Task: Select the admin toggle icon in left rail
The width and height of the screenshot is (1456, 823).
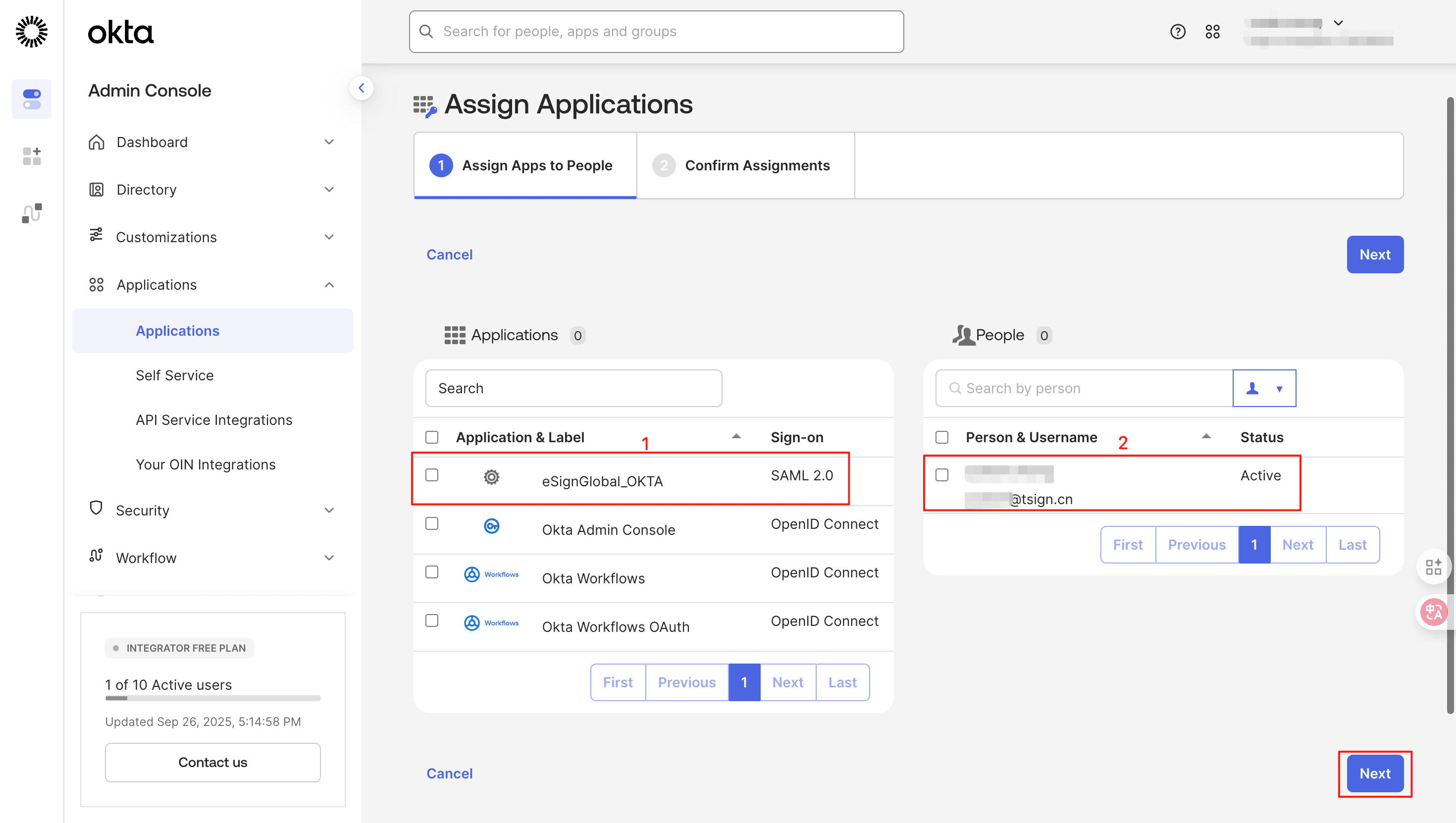Action: [x=32, y=99]
